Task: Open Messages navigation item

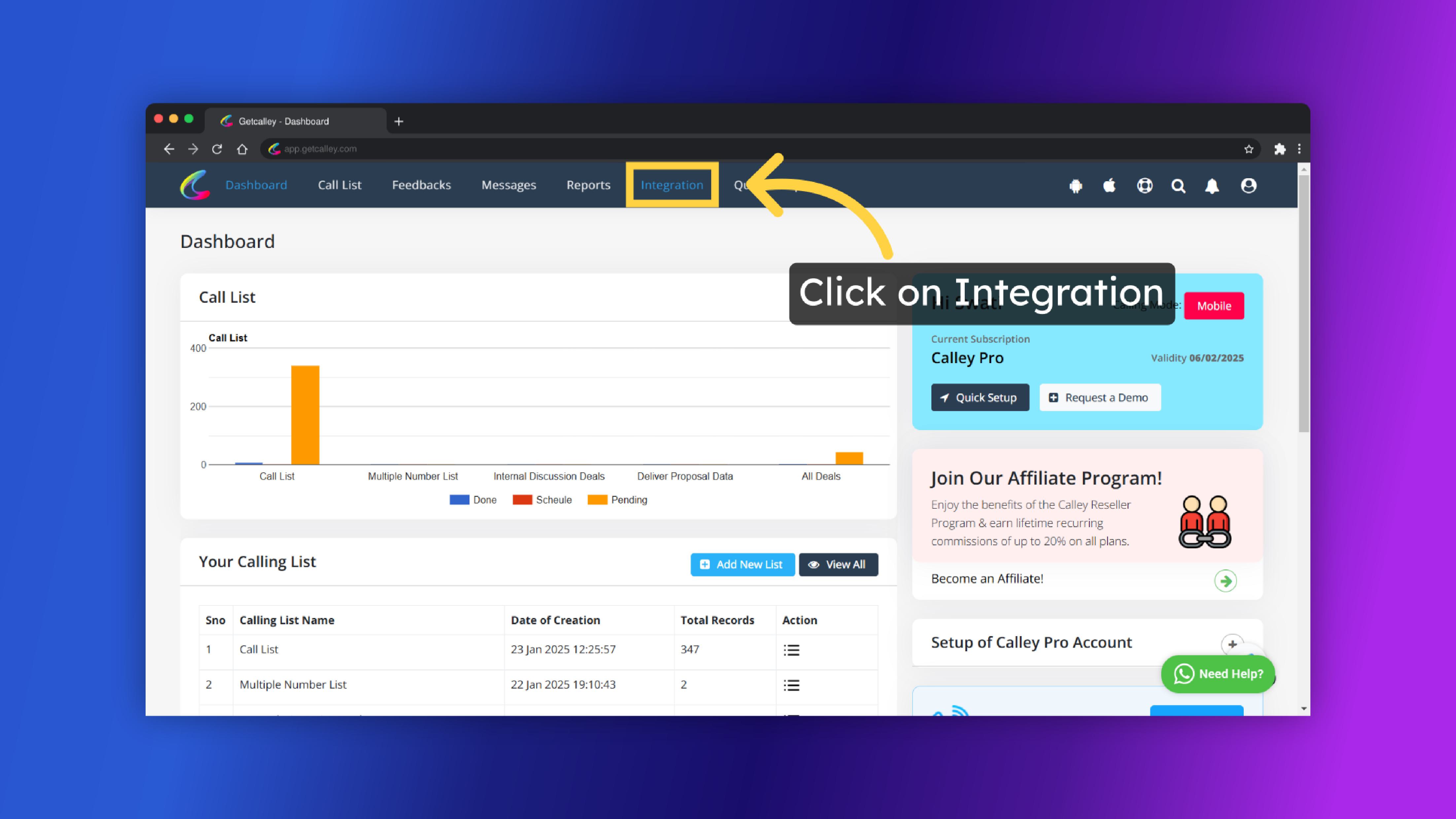Action: click(x=509, y=185)
